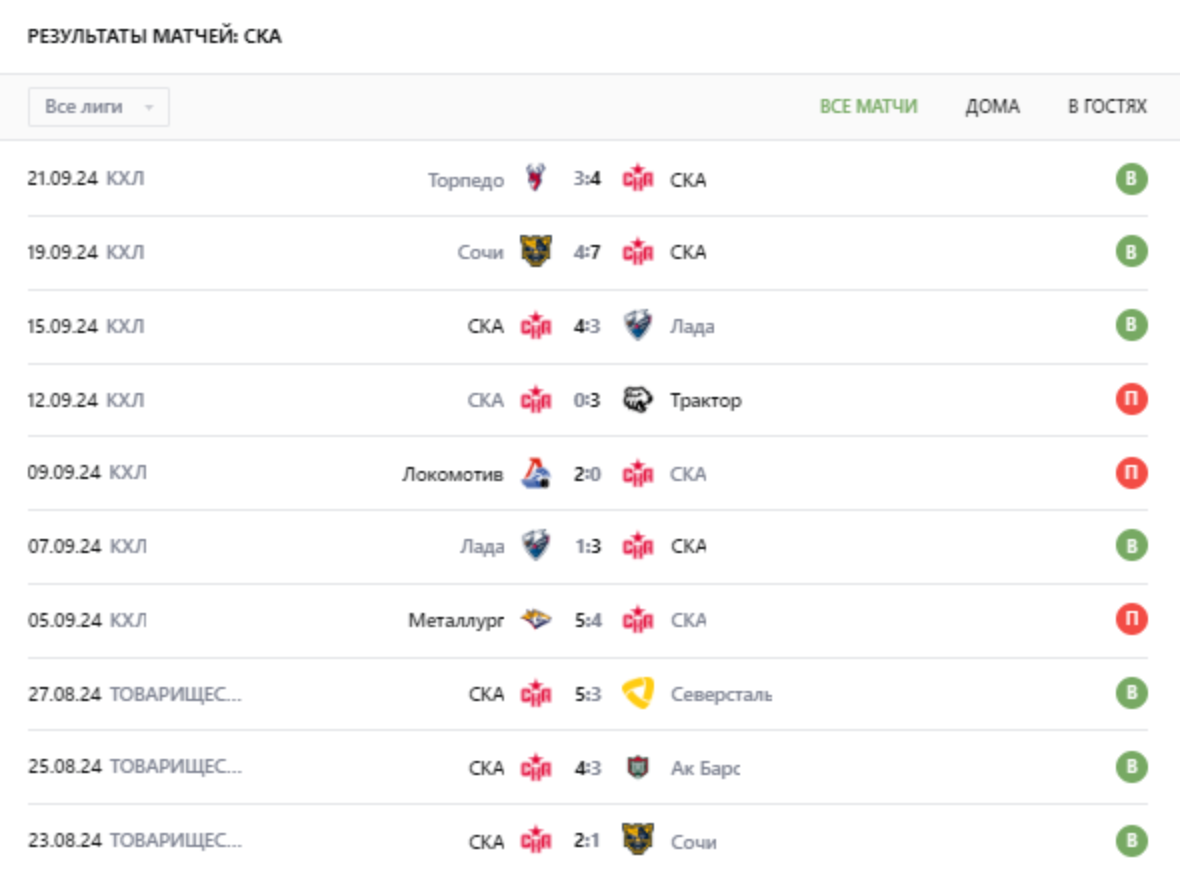1180x888 pixels.
Task: Click the Ak Bars team logo icon
Action: click(x=637, y=768)
